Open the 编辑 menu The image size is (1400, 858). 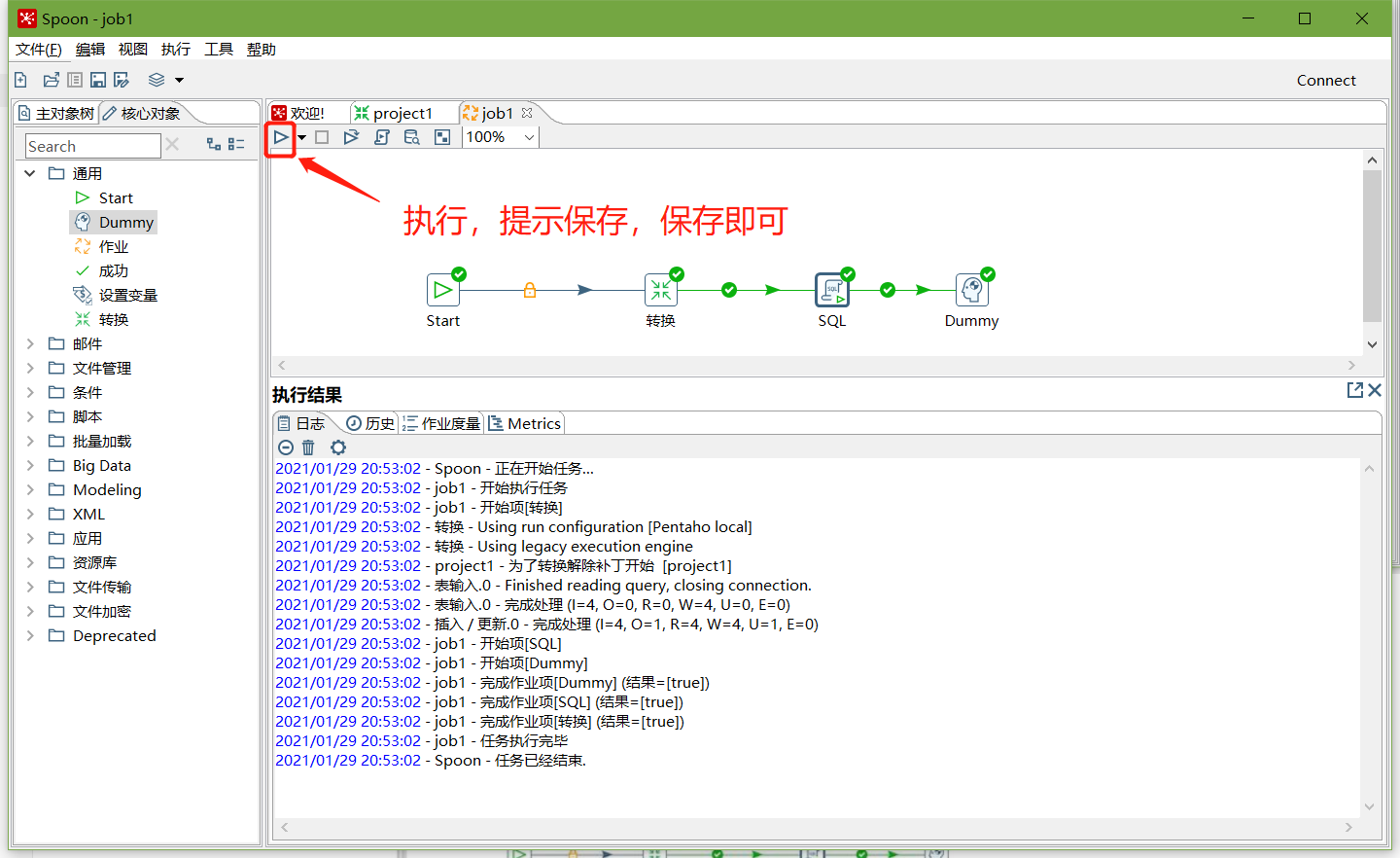tap(90, 50)
